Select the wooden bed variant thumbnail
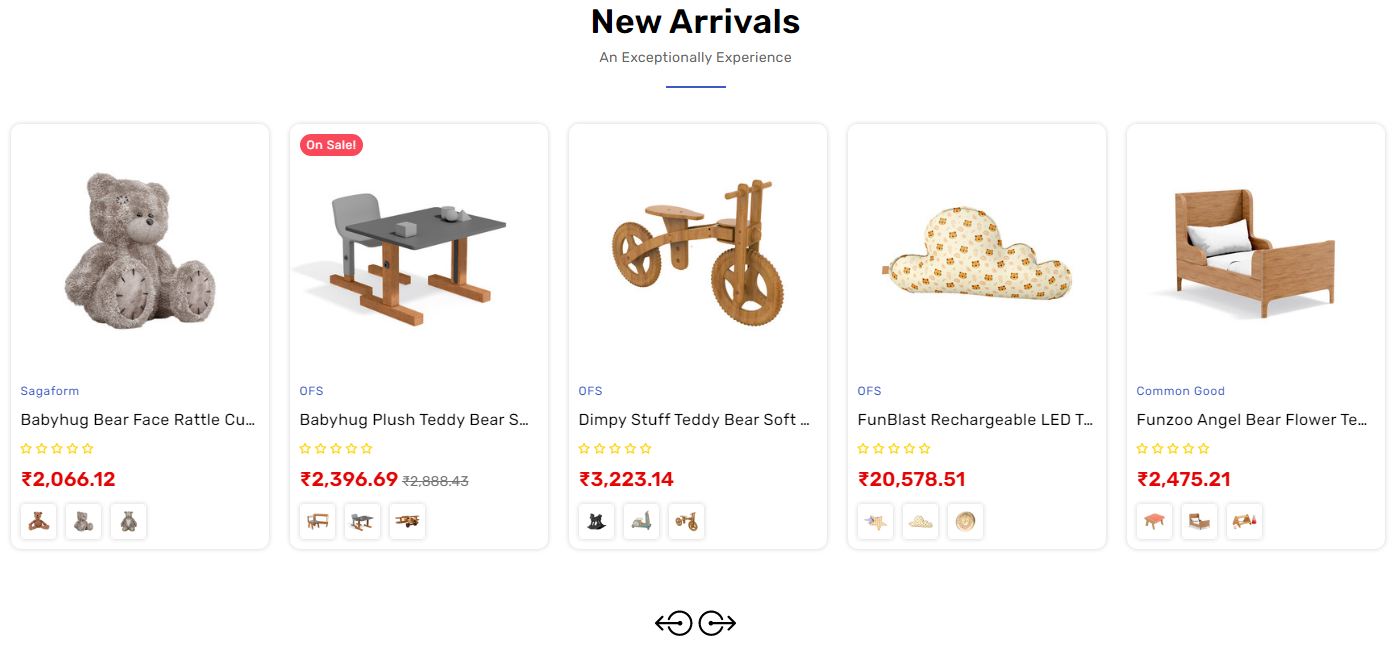This screenshot has height=645, width=1397. (1199, 521)
